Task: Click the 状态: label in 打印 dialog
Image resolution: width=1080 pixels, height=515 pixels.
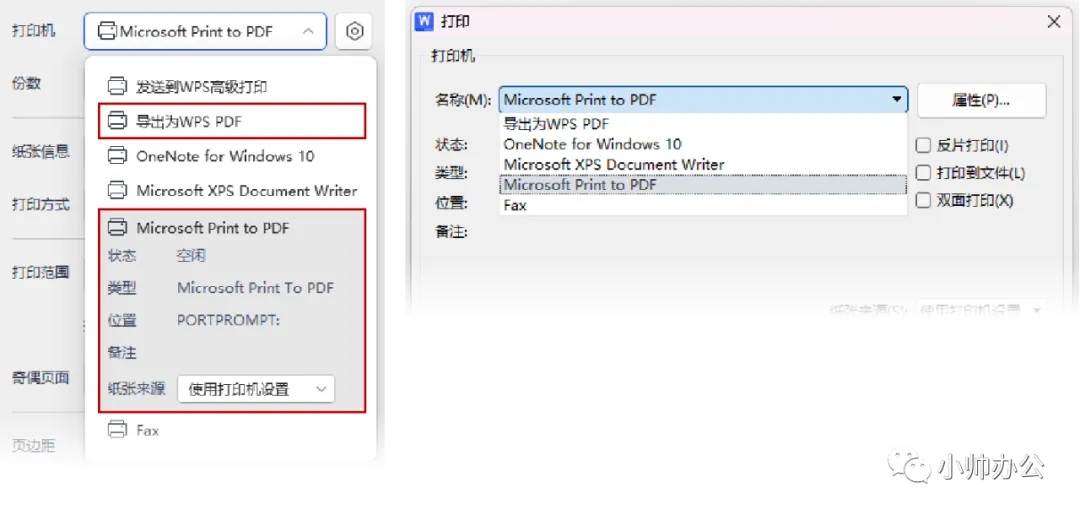Action: 451,145
